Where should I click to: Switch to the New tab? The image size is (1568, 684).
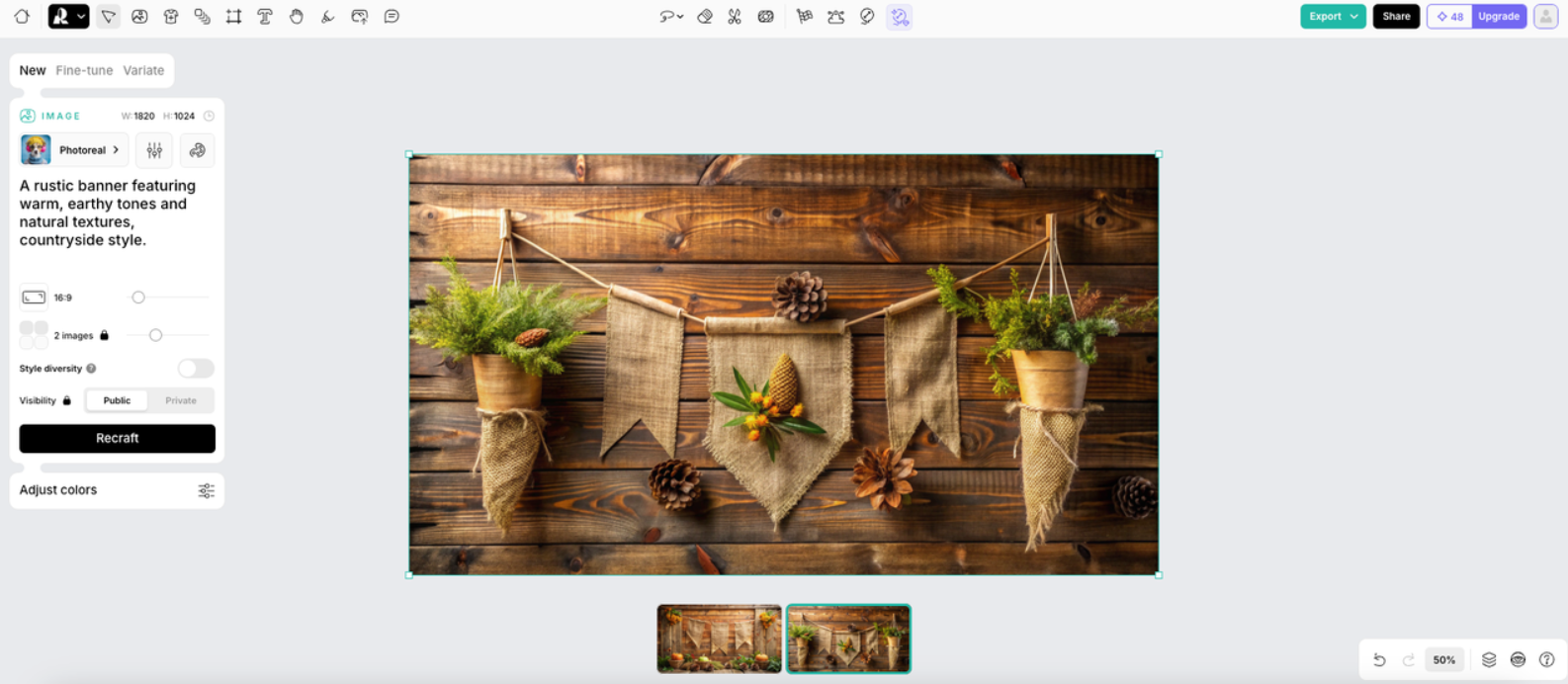(33, 70)
